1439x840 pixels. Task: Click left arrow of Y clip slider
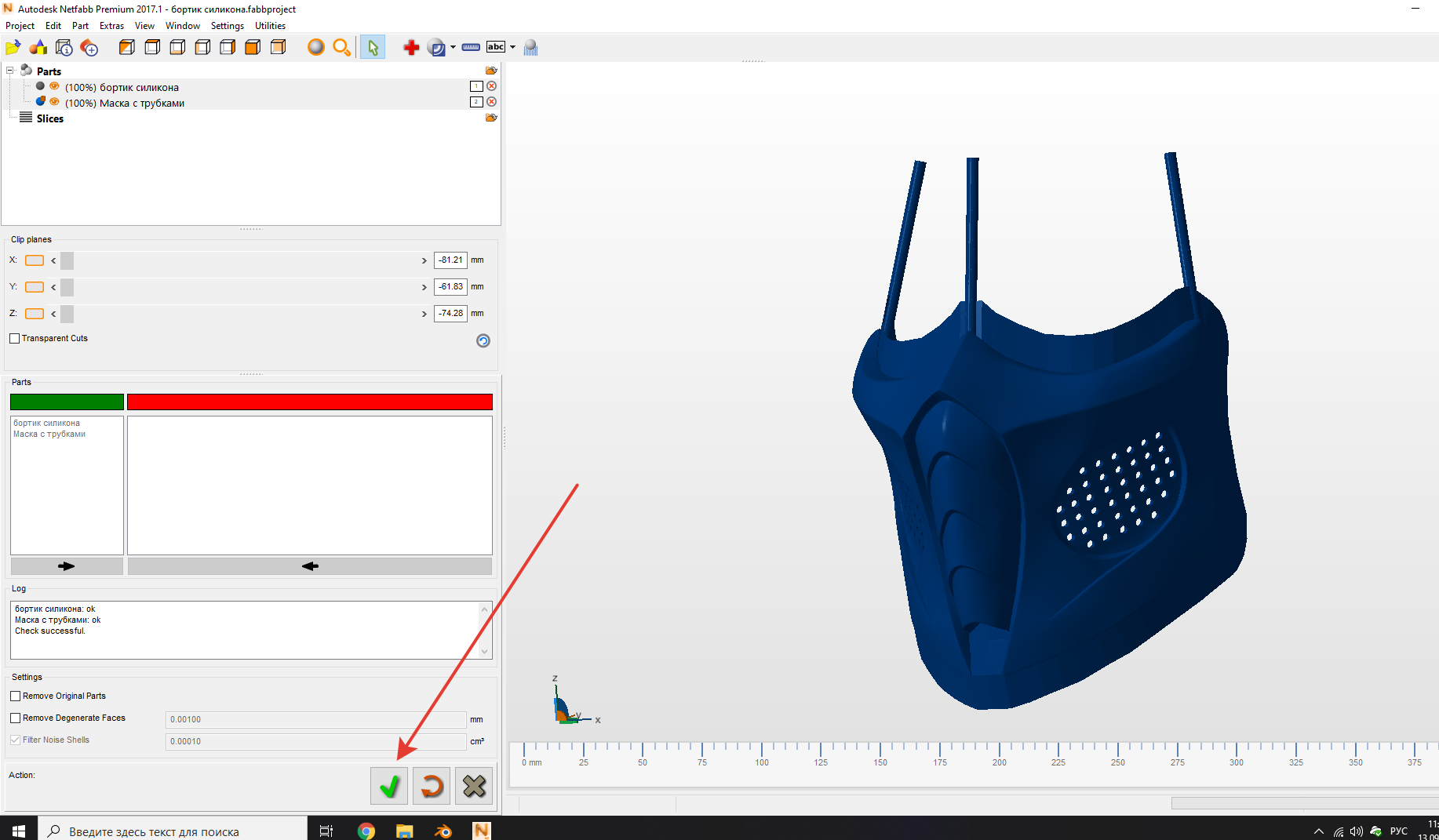(x=53, y=287)
